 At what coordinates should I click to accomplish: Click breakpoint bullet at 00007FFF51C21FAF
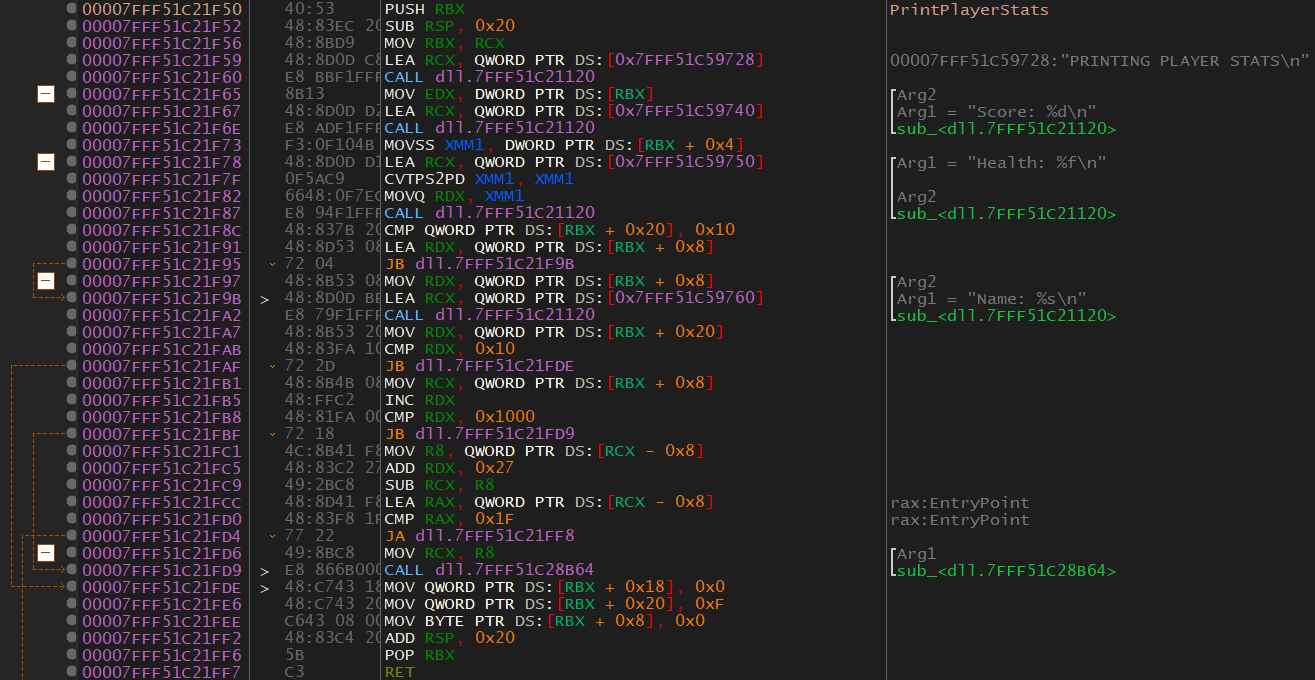[x=72, y=366]
